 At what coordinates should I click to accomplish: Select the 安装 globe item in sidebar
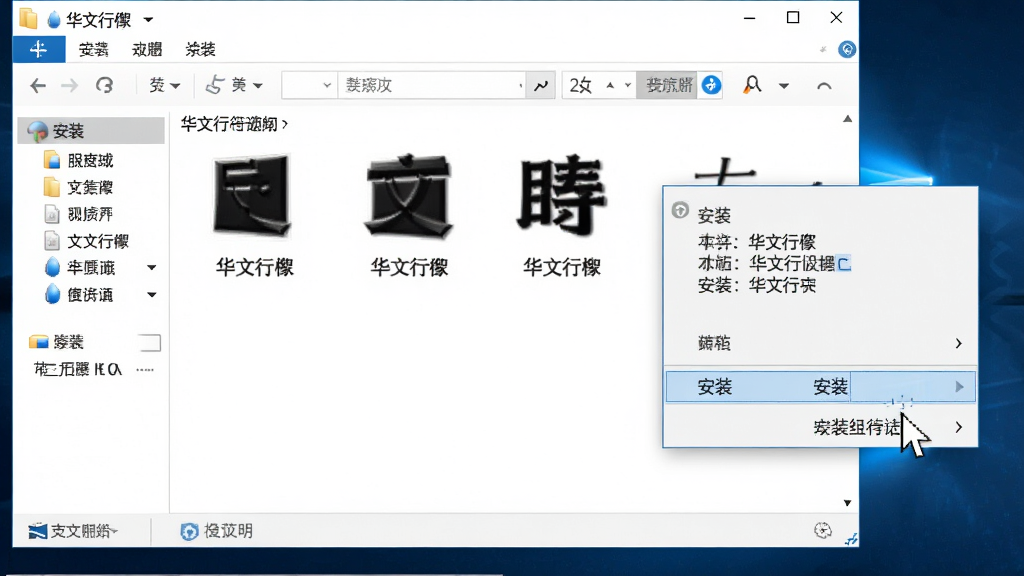coord(91,131)
